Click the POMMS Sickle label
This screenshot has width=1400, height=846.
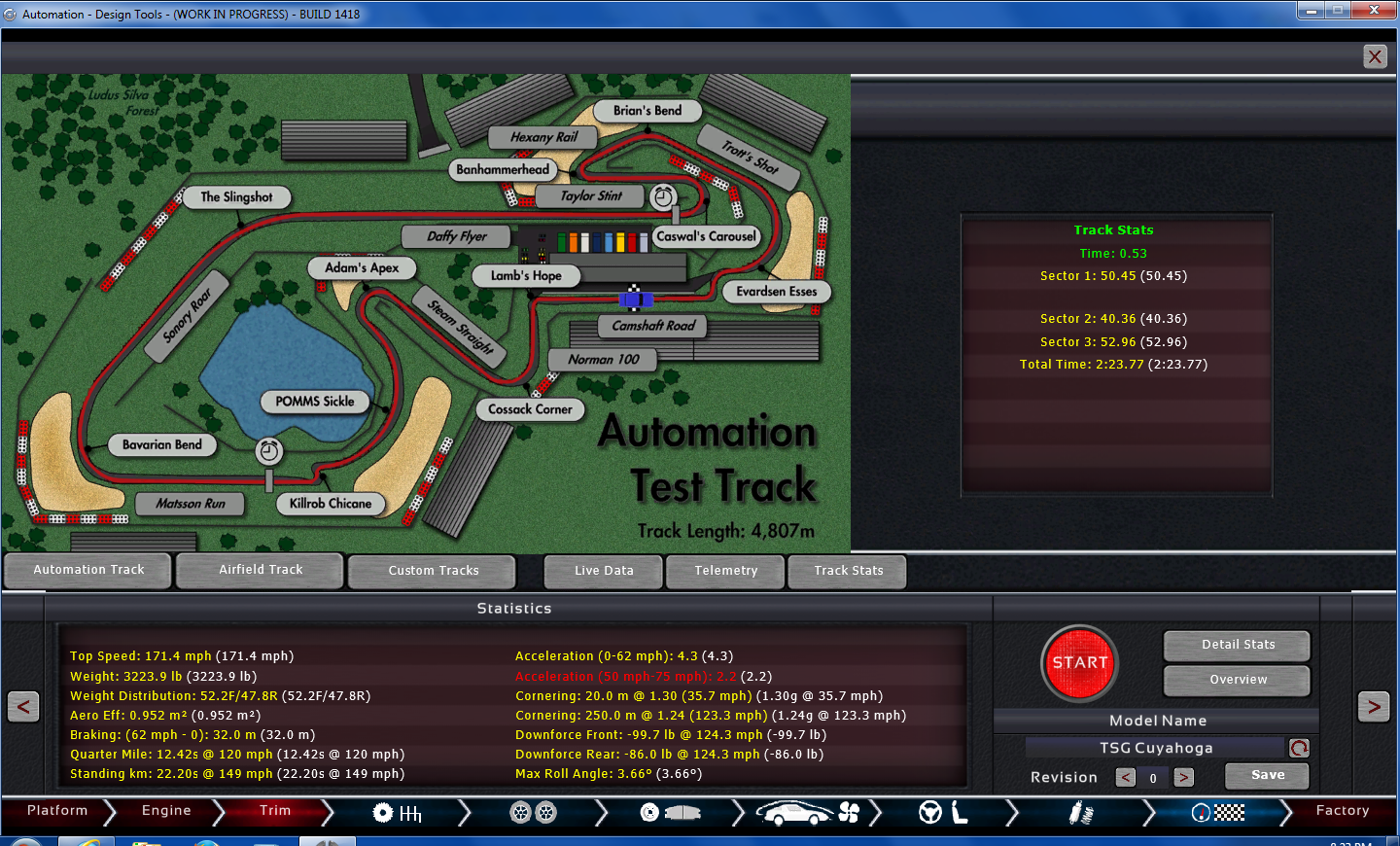pos(315,402)
